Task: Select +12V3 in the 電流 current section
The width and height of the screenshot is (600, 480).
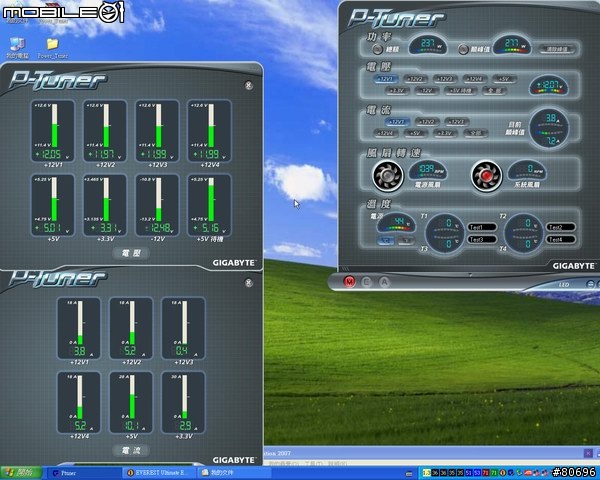Action: point(457,122)
